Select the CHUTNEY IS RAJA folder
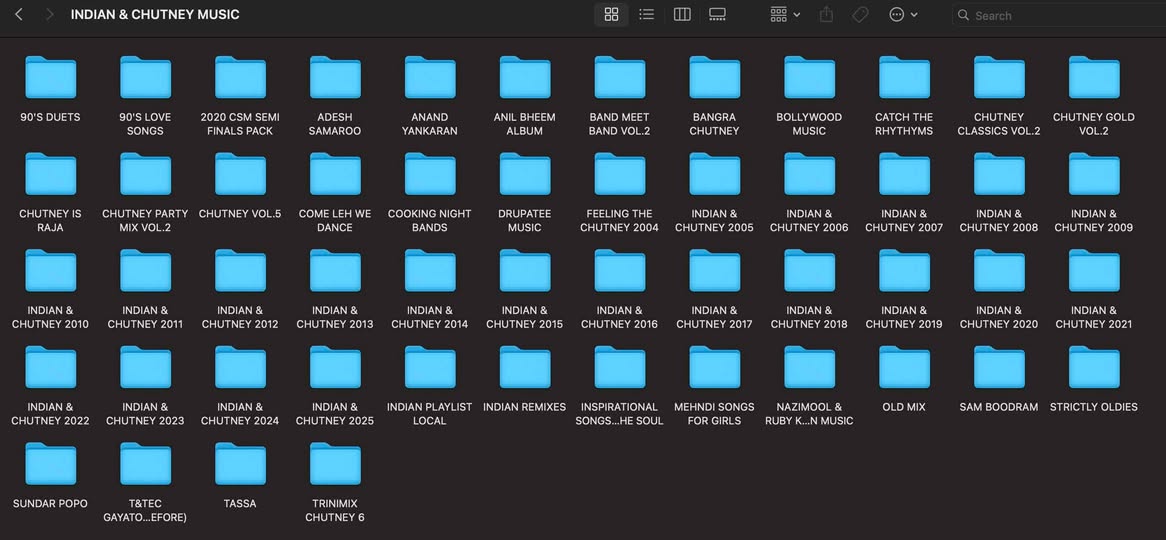 [51, 174]
